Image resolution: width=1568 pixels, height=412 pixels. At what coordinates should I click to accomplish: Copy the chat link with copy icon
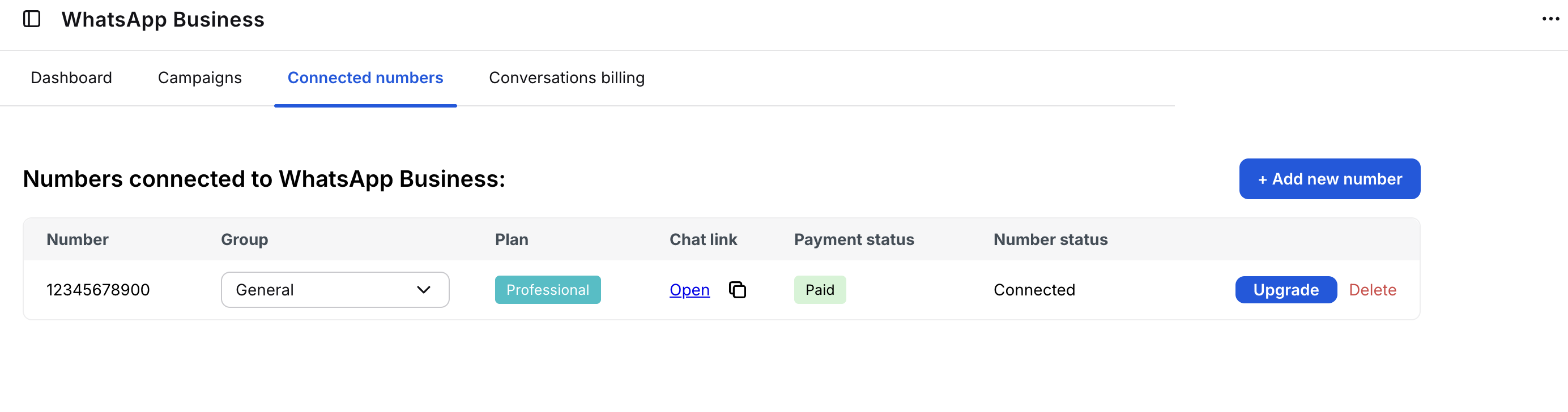737,290
